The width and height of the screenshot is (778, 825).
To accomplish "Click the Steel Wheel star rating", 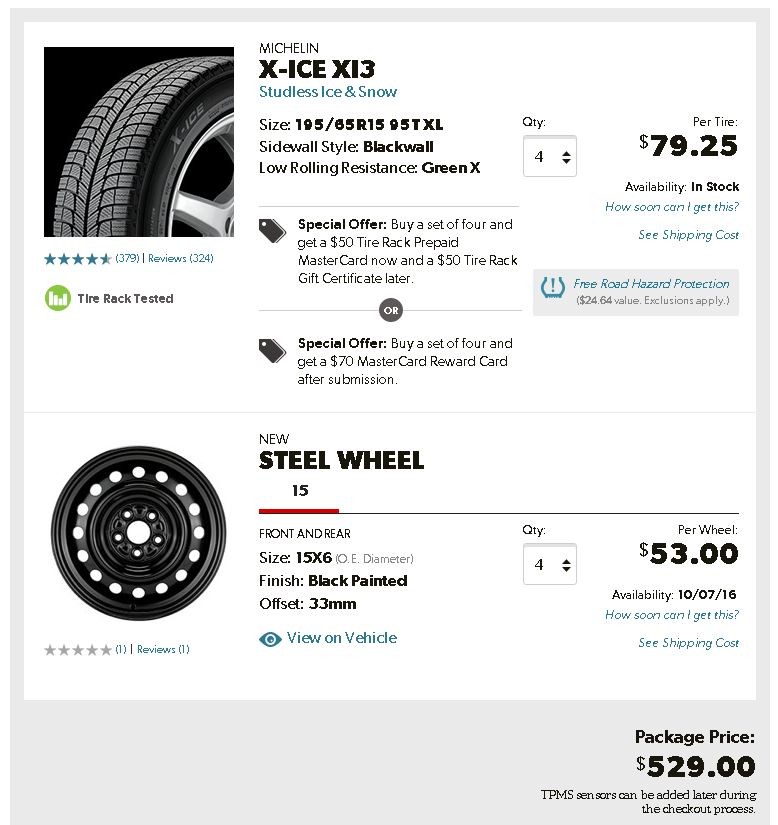I will point(77,650).
